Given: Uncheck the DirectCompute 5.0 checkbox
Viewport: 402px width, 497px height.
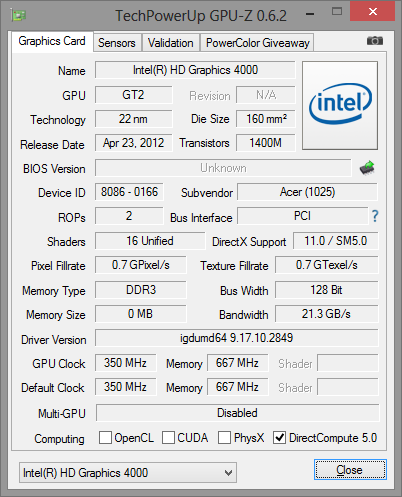Looking at the screenshot, I should 279,438.
